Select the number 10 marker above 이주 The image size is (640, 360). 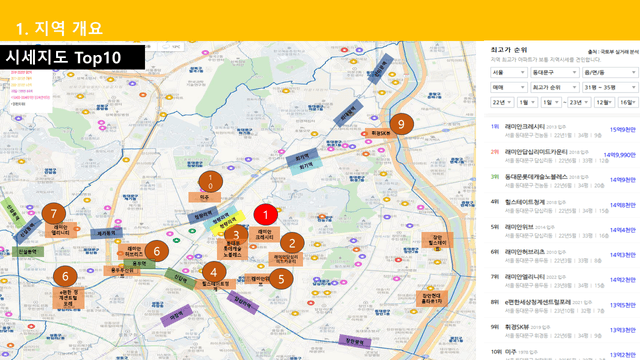click(211, 182)
